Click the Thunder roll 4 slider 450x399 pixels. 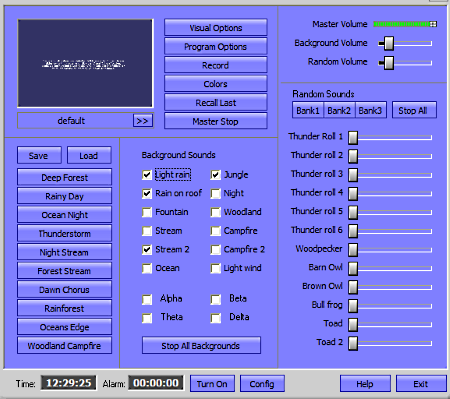click(x=390, y=193)
